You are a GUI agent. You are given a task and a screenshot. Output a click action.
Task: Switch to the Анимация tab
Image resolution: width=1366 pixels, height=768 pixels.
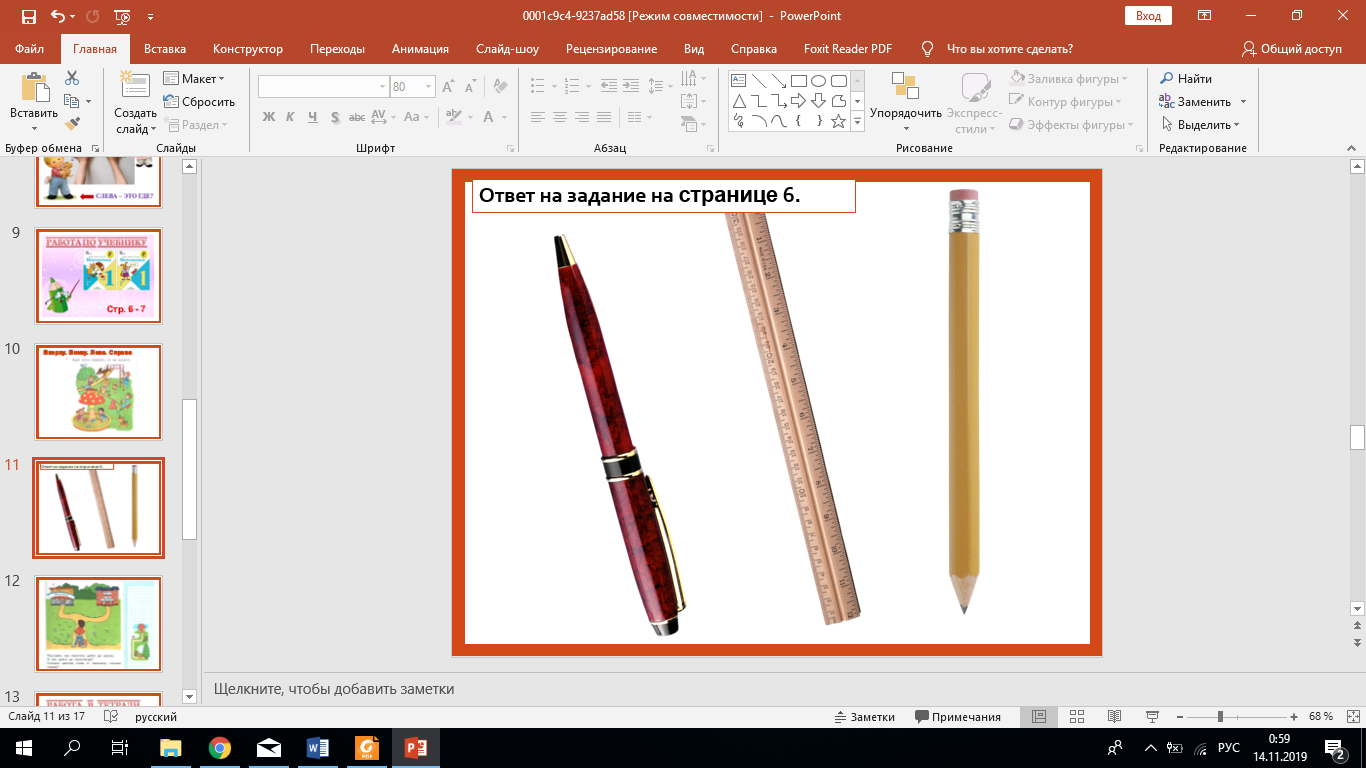pyautogui.click(x=420, y=49)
